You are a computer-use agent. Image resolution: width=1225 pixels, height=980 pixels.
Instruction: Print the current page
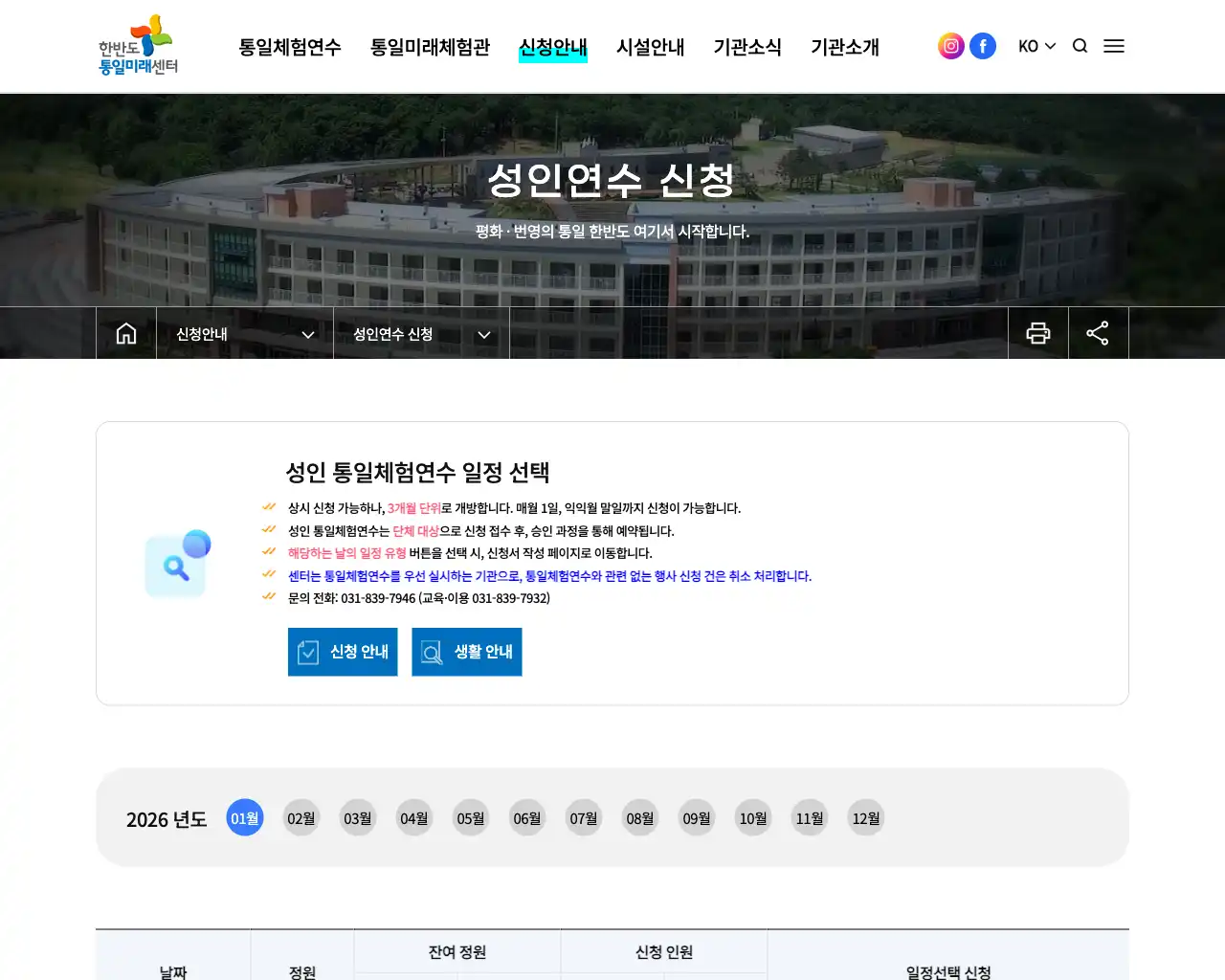(1038, 333)
